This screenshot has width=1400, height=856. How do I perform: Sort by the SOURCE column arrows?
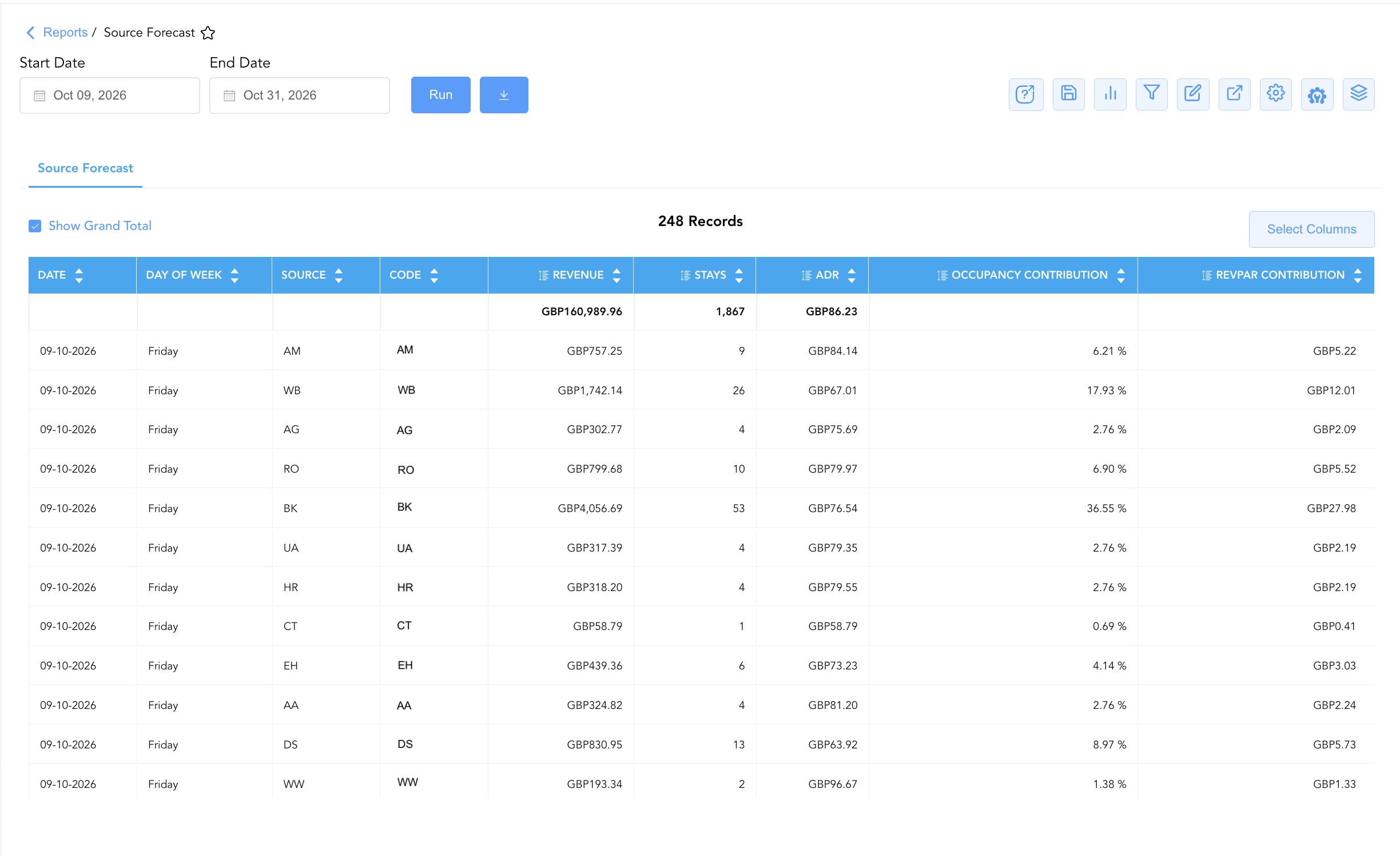pyautogui.click(x=339, y=275)
